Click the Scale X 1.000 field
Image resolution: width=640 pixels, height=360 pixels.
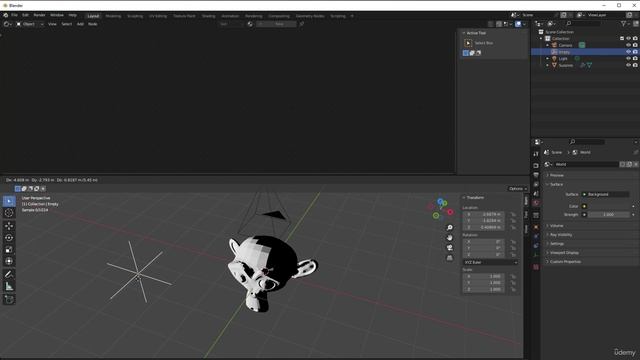[484, 276]
